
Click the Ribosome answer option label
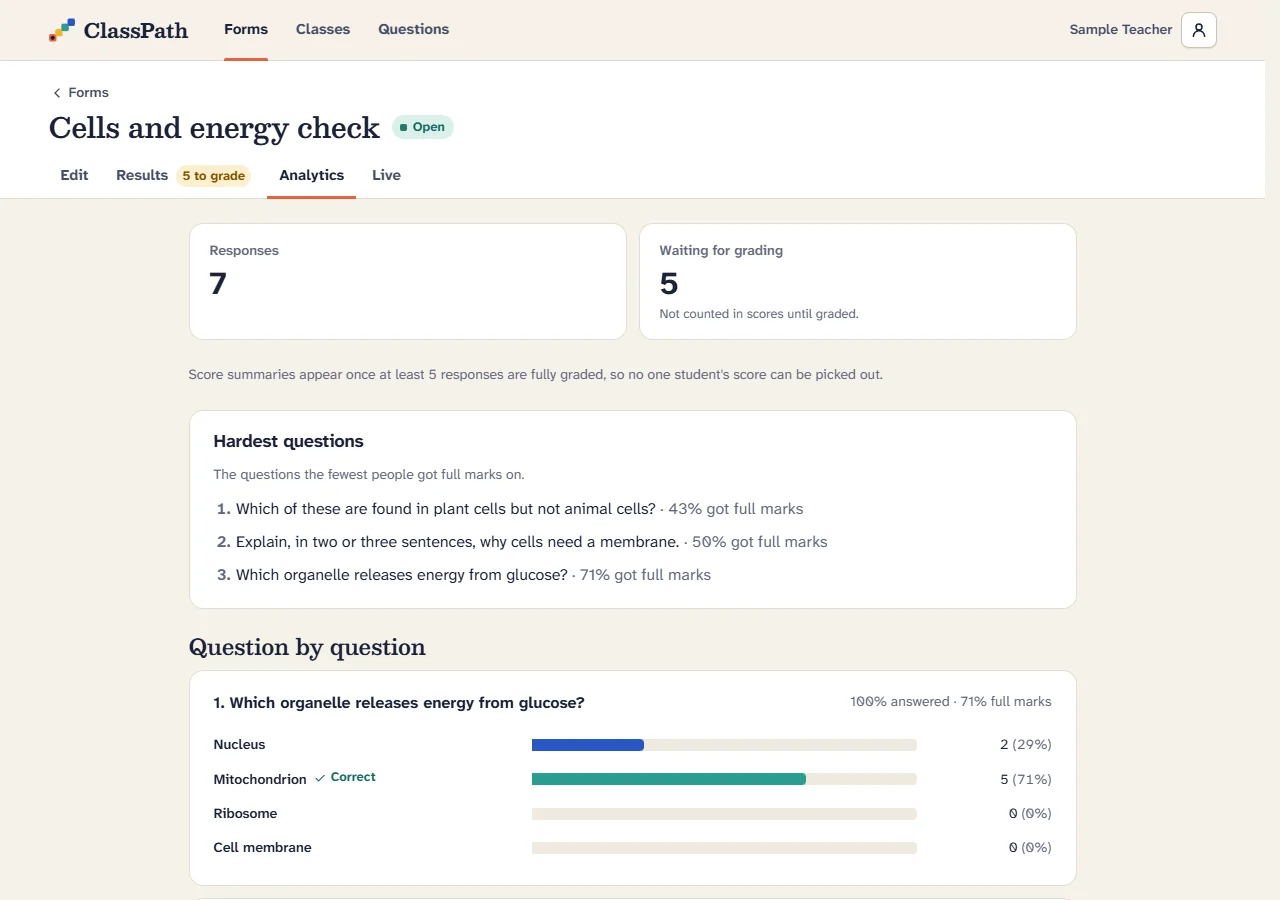pos(245,814)
